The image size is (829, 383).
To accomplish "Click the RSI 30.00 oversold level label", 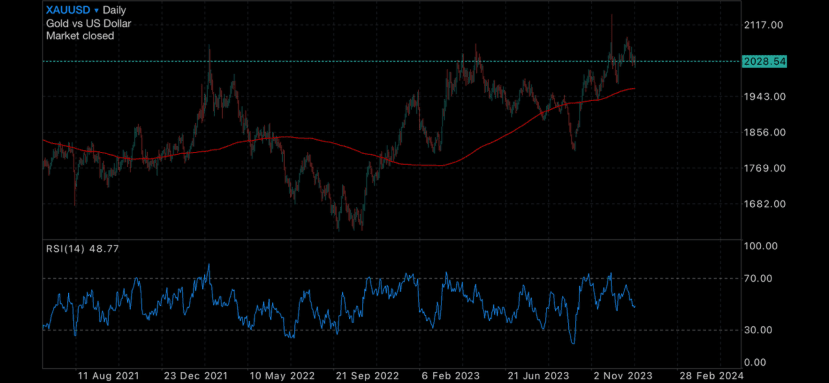I will (762, 330).
